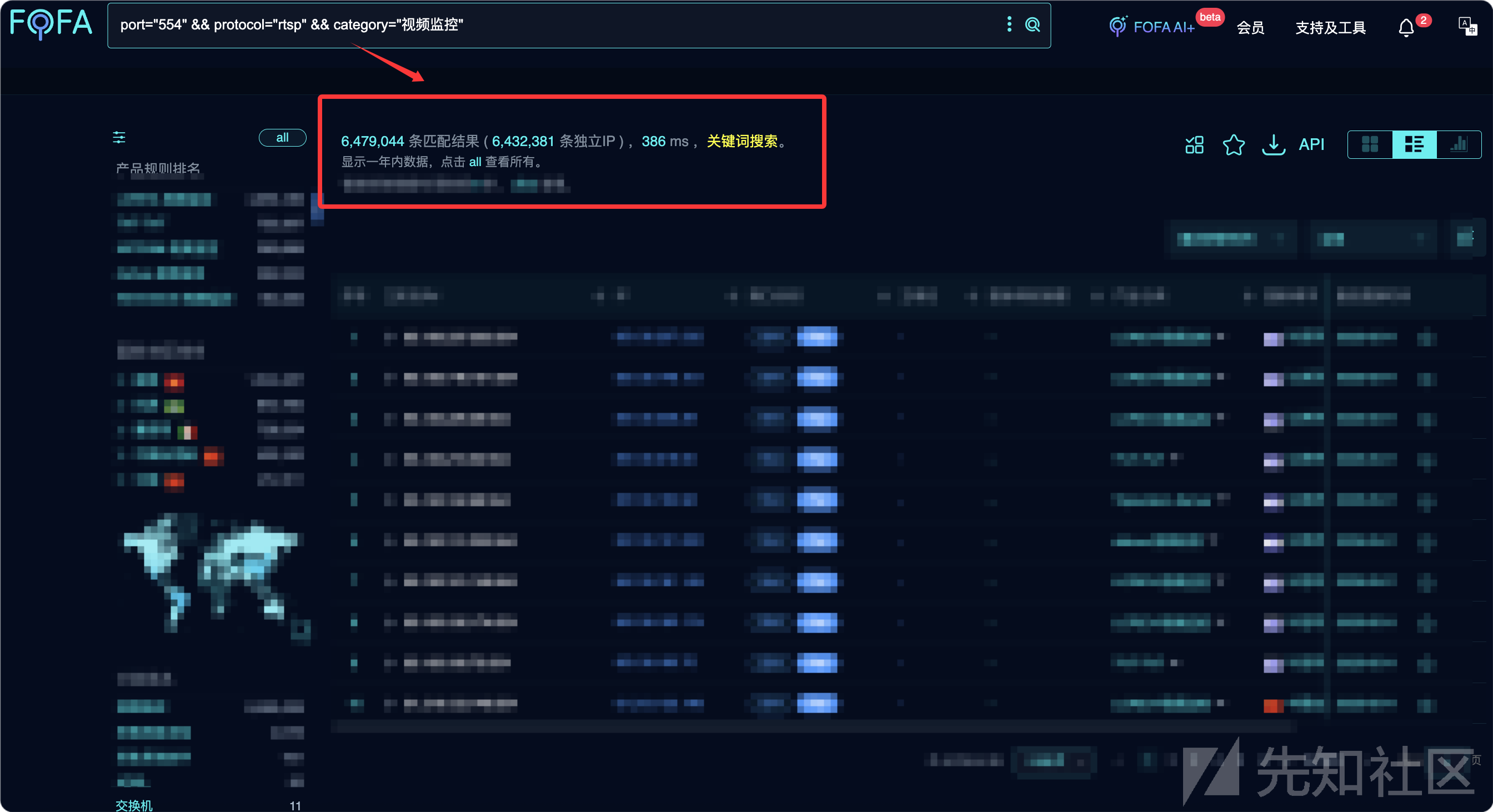Click the filter sliders icon
Viewport: 1493px width, 812px height.
pos(119,137)
